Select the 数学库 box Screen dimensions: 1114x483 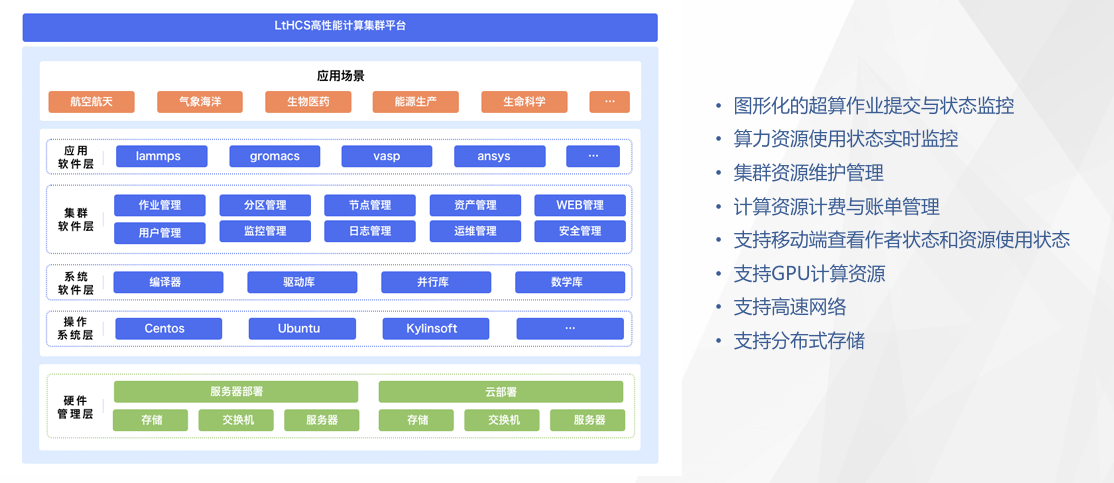[x=570, y=282]
